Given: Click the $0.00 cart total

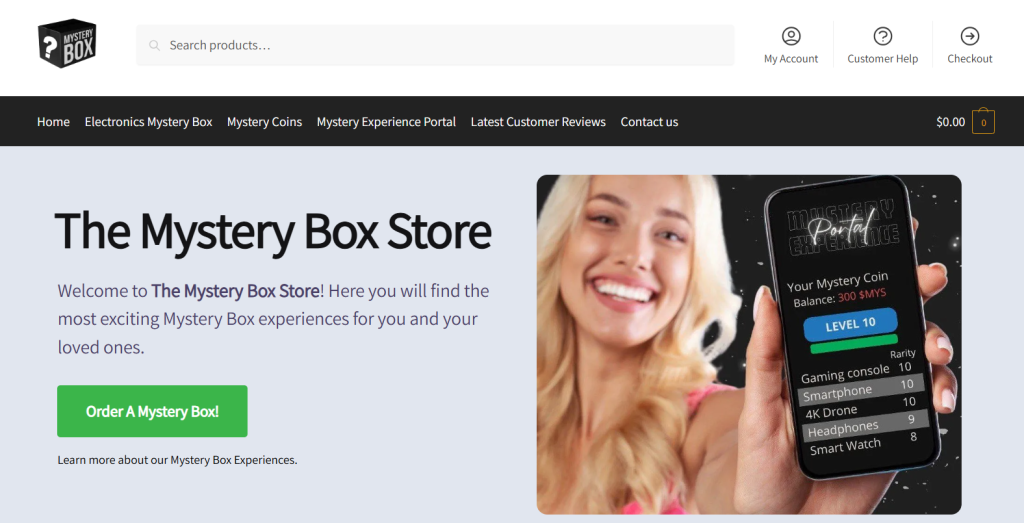Looking at the screenshot, I should tap(950, 121).
